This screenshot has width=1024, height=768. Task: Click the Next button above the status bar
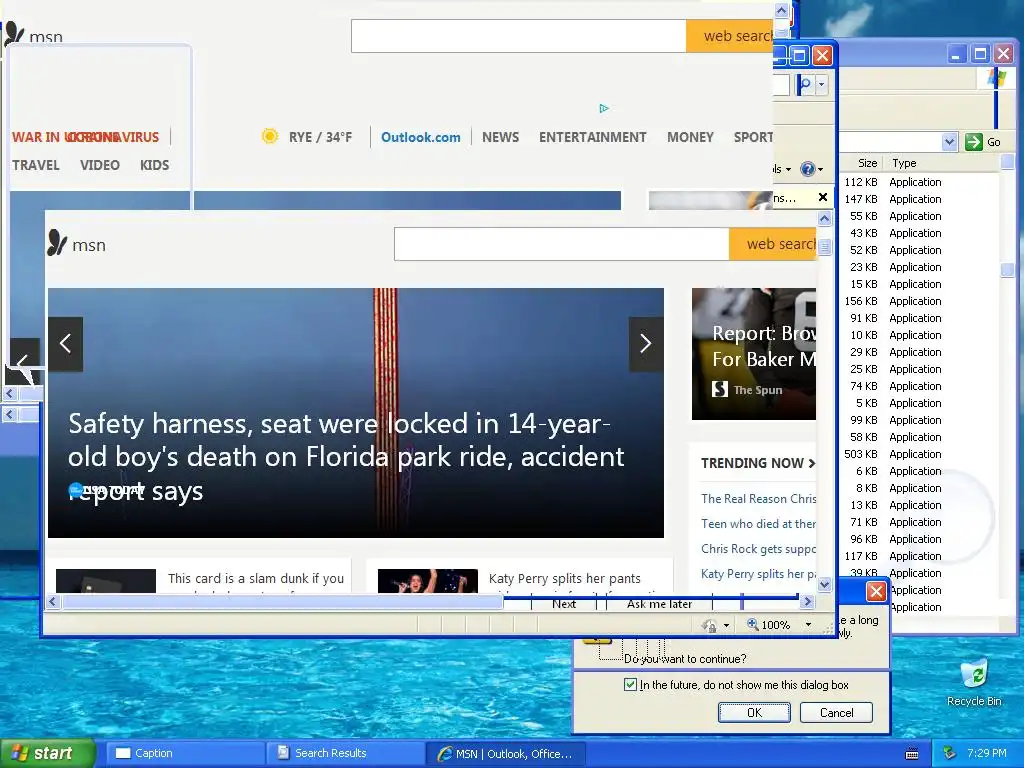564,603
